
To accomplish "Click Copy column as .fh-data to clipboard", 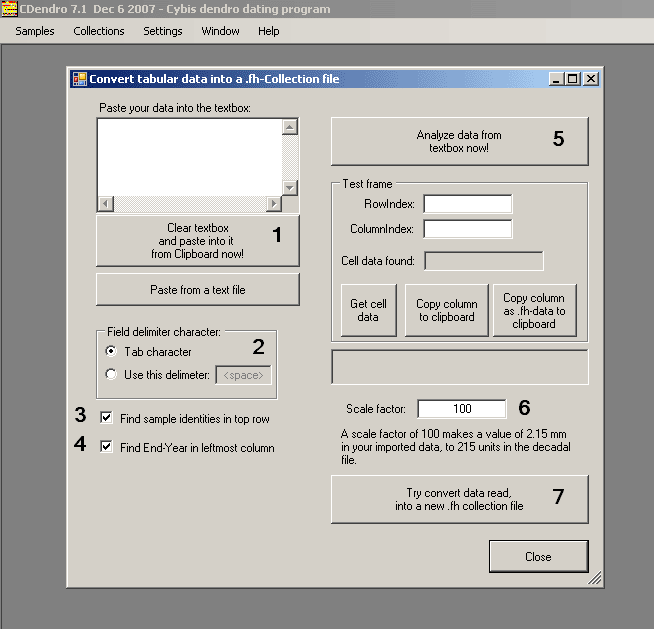I will (534, 310).
